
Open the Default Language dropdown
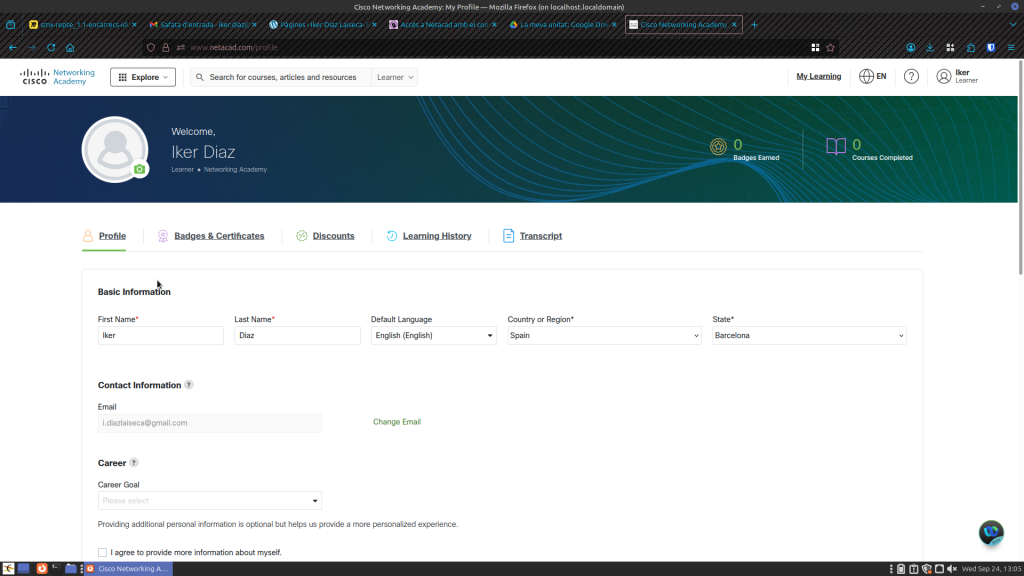coord(433,336)
